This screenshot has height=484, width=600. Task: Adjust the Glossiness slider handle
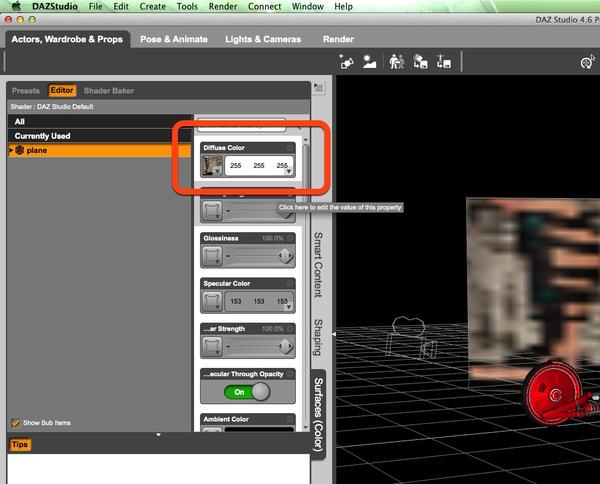[x=285, y=256]
